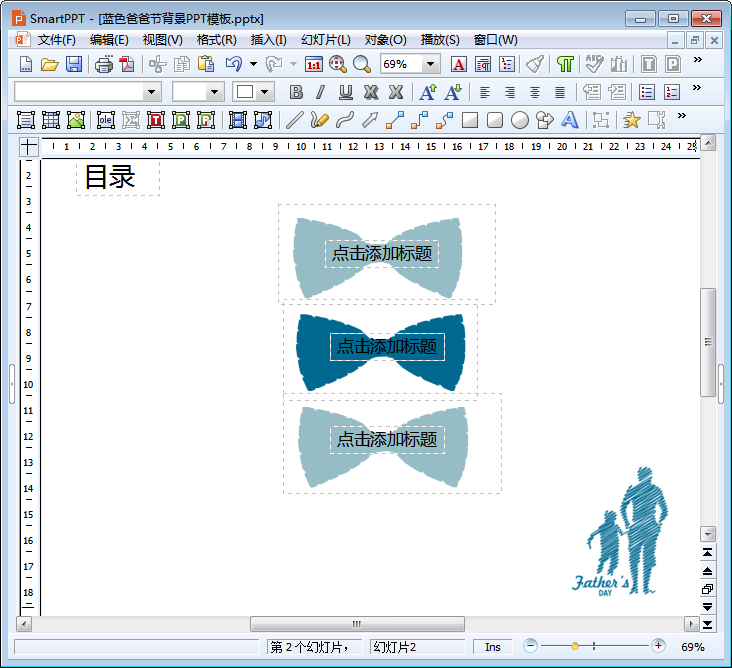Open the 格式(R) menu
This screenshot has width=732, height=668.
click(217, 40)
